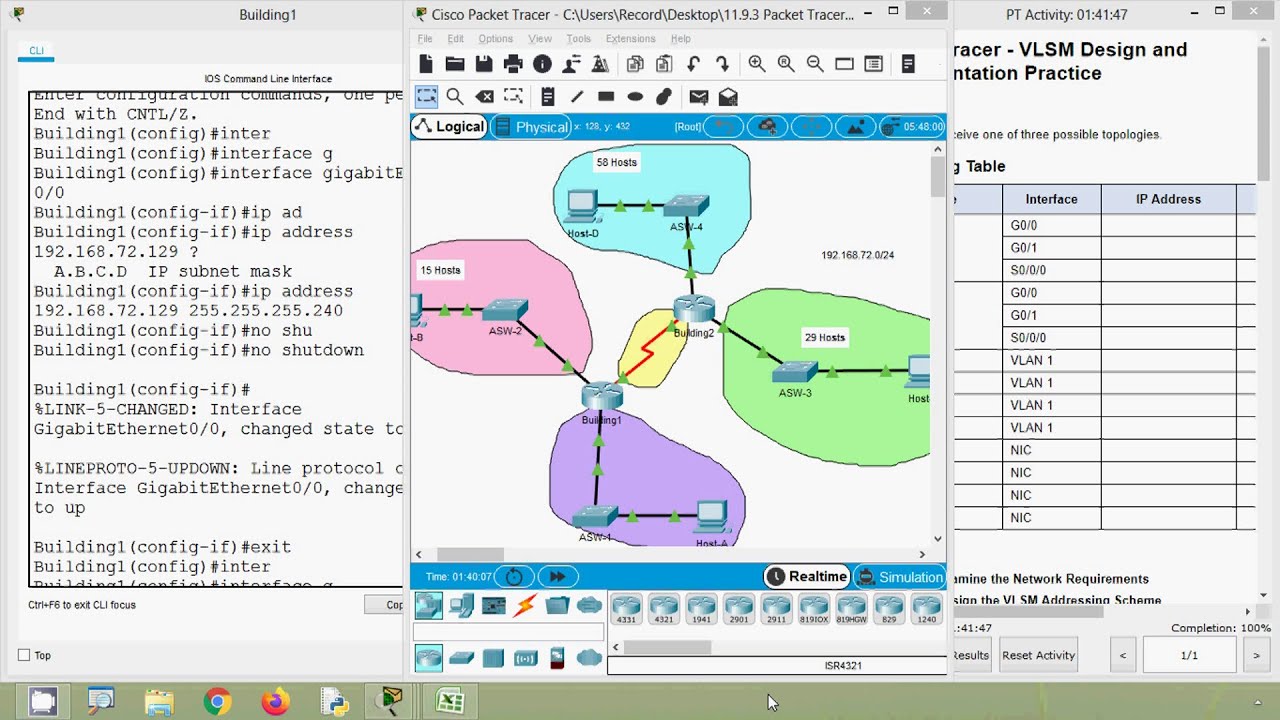Select the 4331 router model

pos(626,609)
